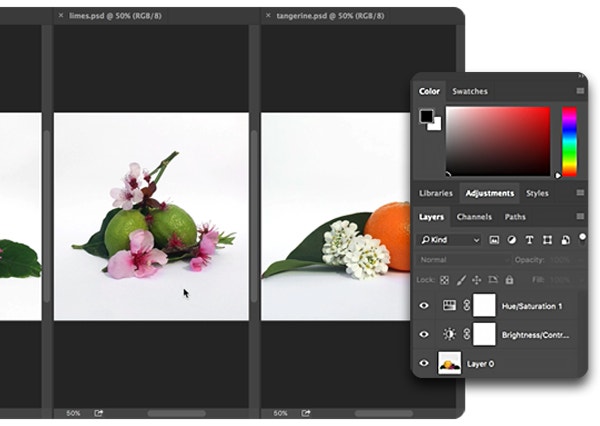Click the tangerine document 50% zoom field
Image resolution: width=600 pixels, height=426 pixels.
tap(280, 413)
